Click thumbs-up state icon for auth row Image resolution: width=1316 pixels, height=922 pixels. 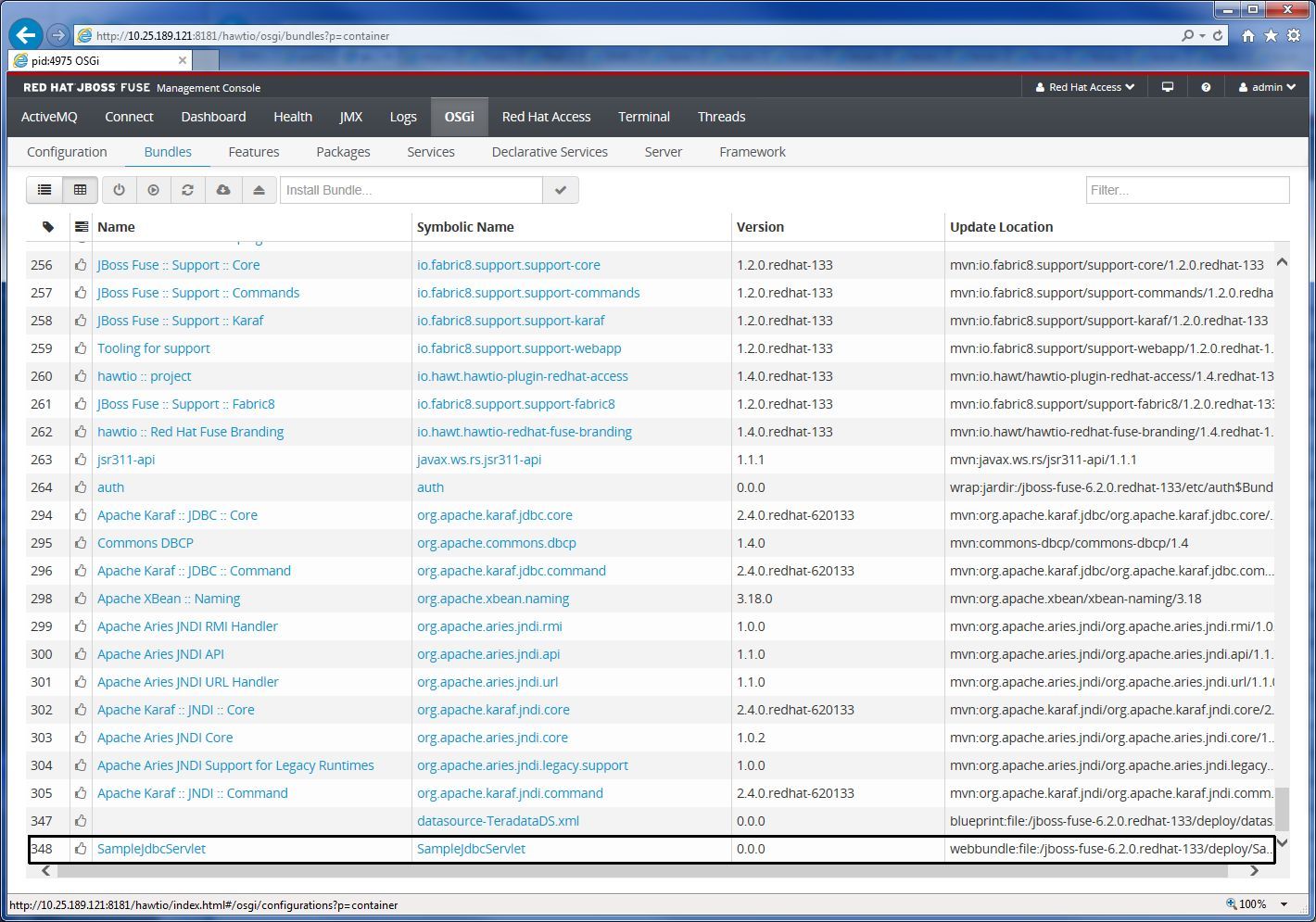[81, 487]
